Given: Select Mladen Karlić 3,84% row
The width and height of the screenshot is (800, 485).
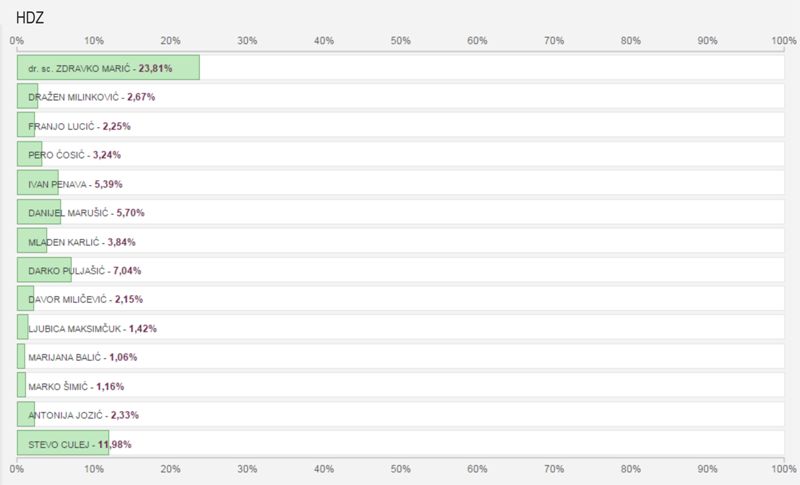Looking at the screenshot, I should click(x=401, y=241).
